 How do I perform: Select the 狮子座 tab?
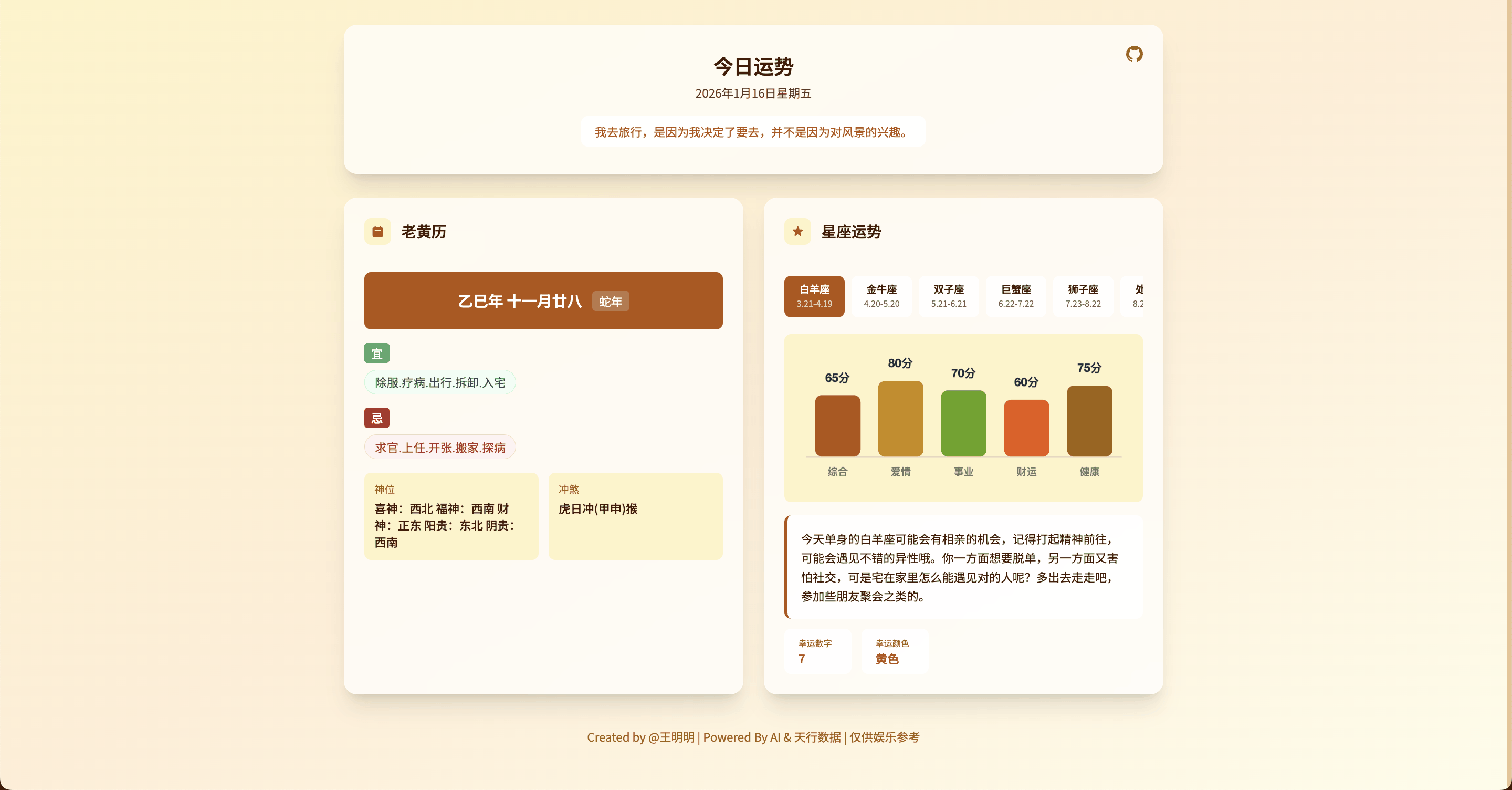tap(1083, 296)
